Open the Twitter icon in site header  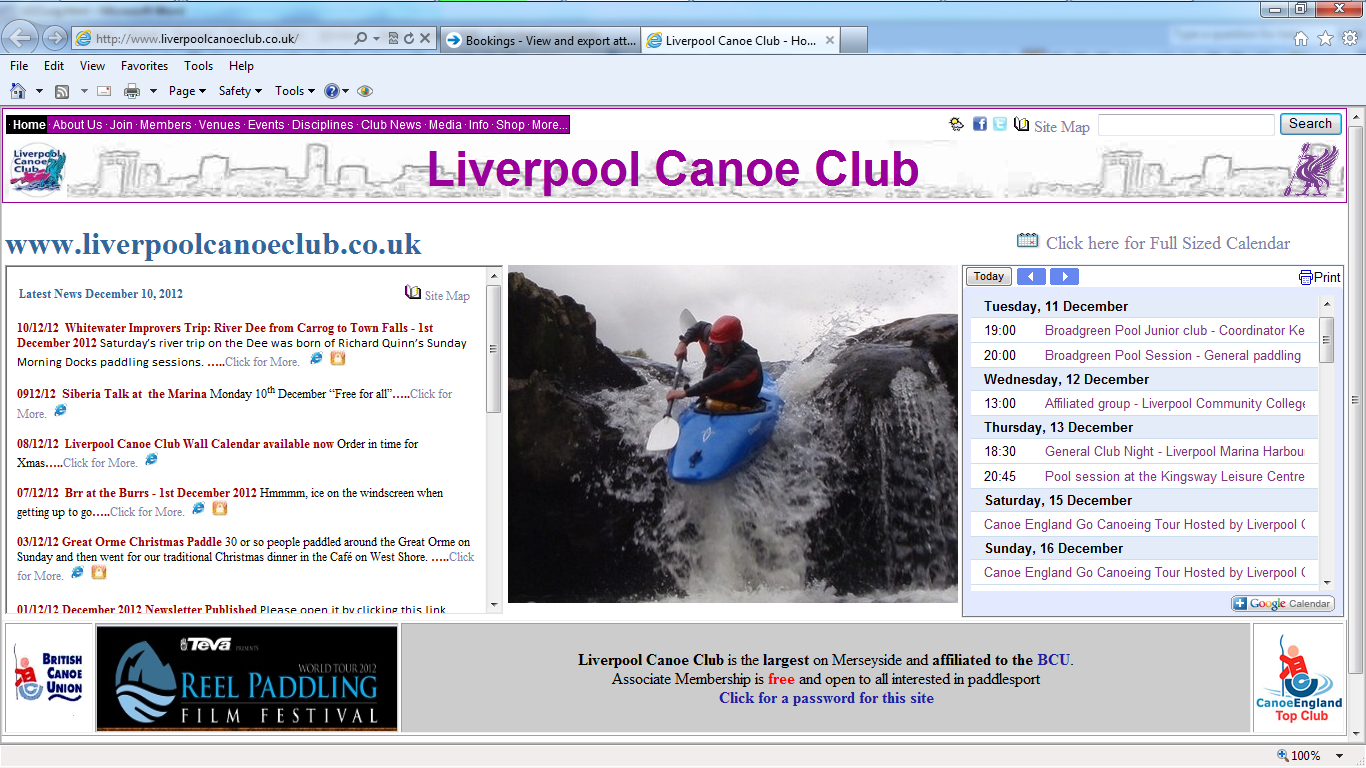click(x=1000, y=124)
